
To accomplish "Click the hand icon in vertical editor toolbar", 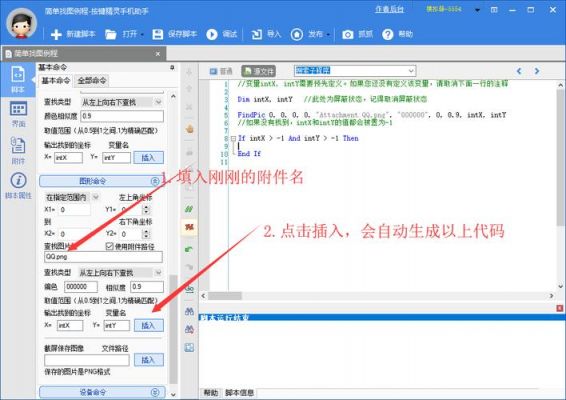I will (x=190, y=129).
